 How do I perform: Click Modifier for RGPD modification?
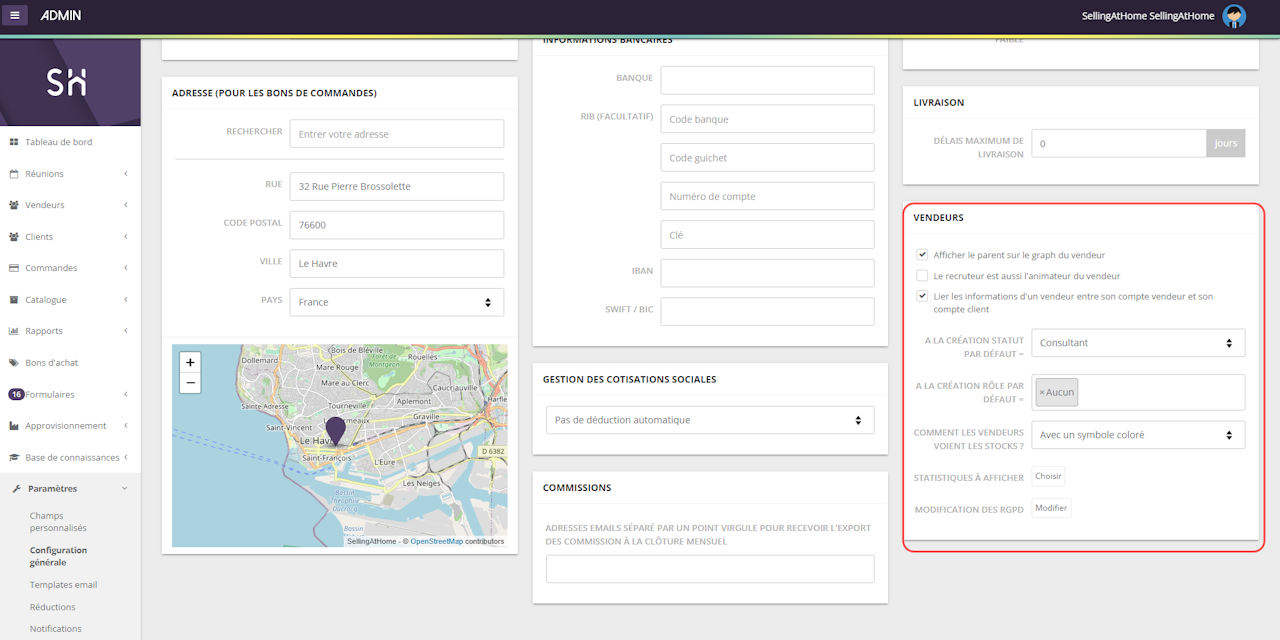click(1051, 508)
